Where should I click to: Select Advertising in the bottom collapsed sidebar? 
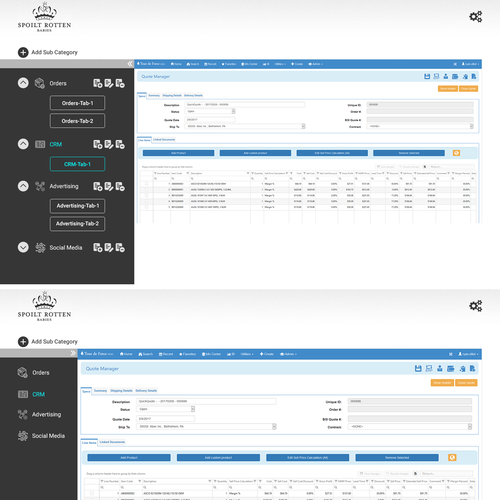click(x=46, y=414)
